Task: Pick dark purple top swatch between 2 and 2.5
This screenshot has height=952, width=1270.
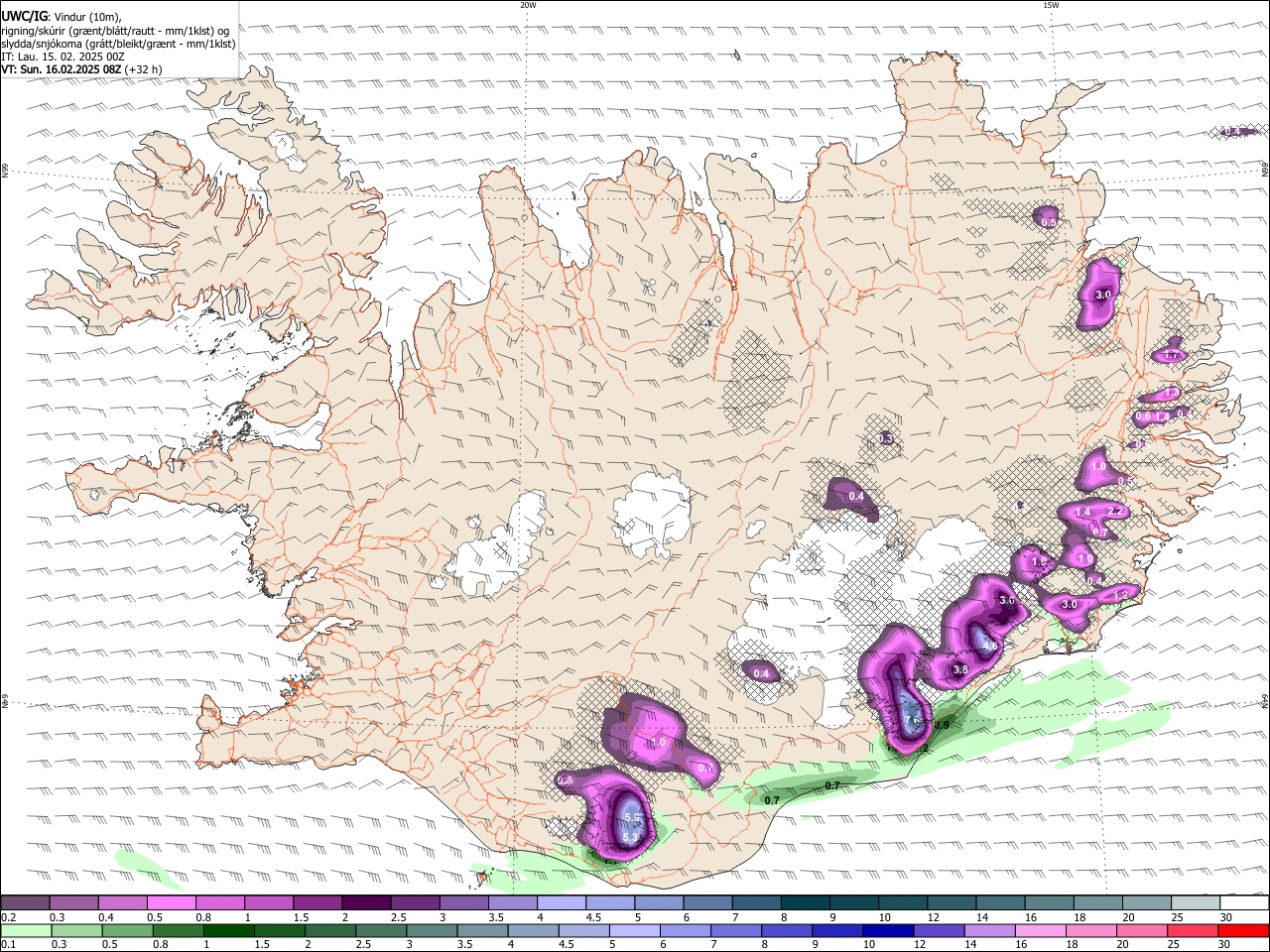Action: [x=366, y=903]
